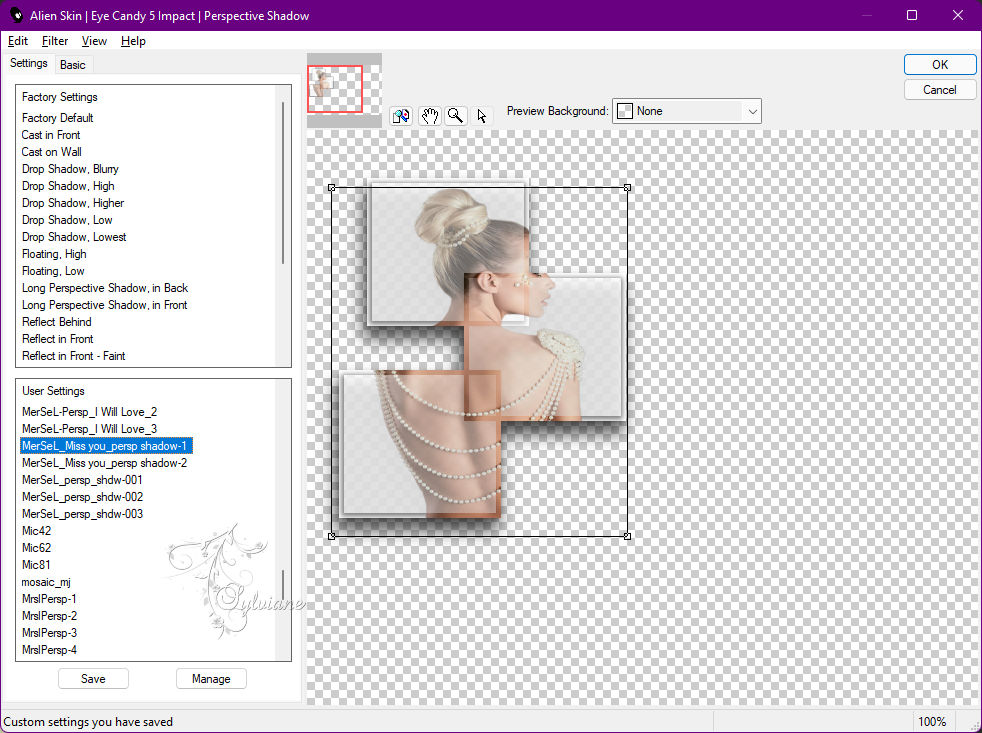Image resolution: width=982 pixels, height=733 pixels.
Task: Select Floating, High preset
Action: coord(54,254)
